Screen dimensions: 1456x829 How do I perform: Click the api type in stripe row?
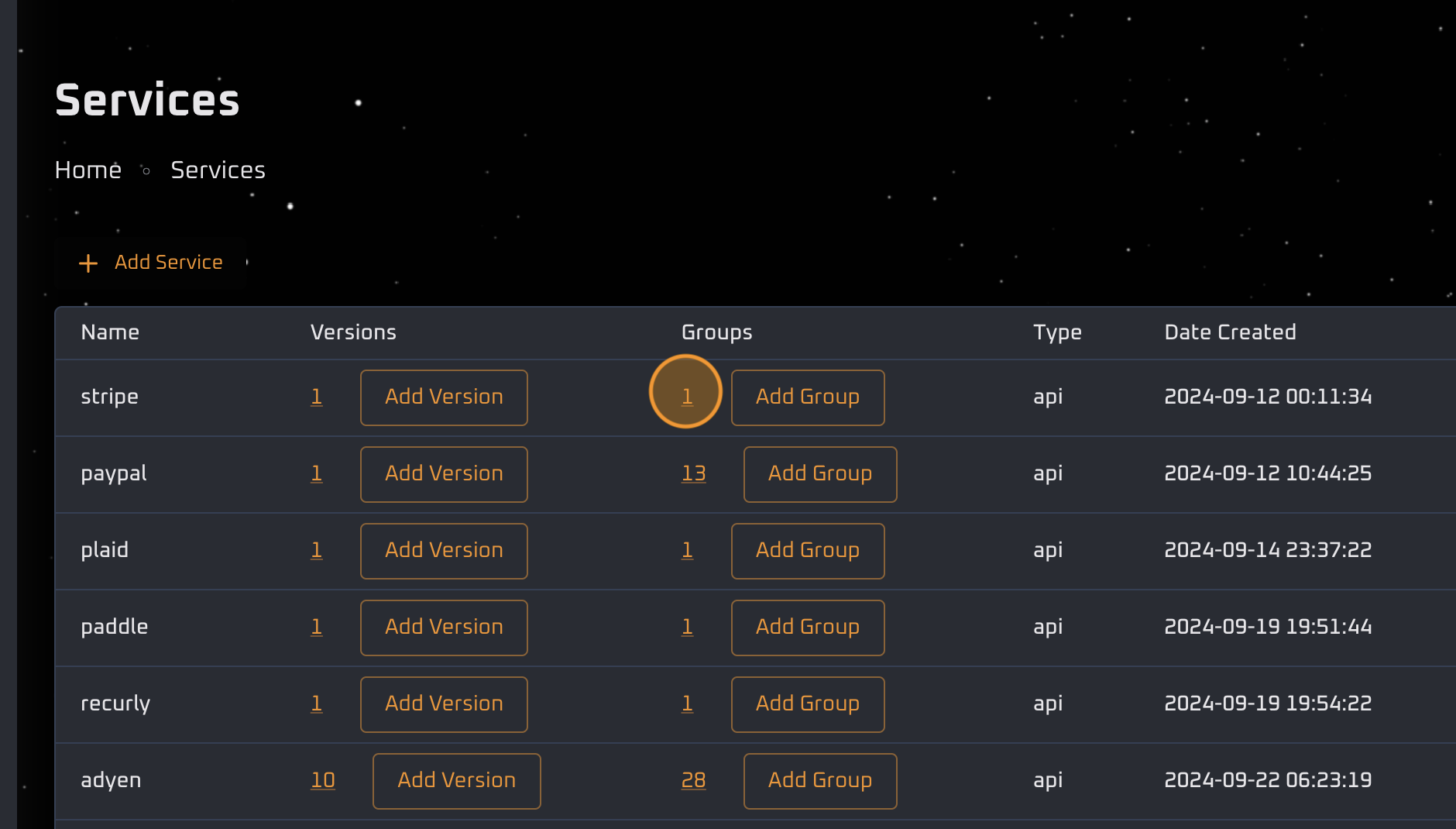[1048, 397]
